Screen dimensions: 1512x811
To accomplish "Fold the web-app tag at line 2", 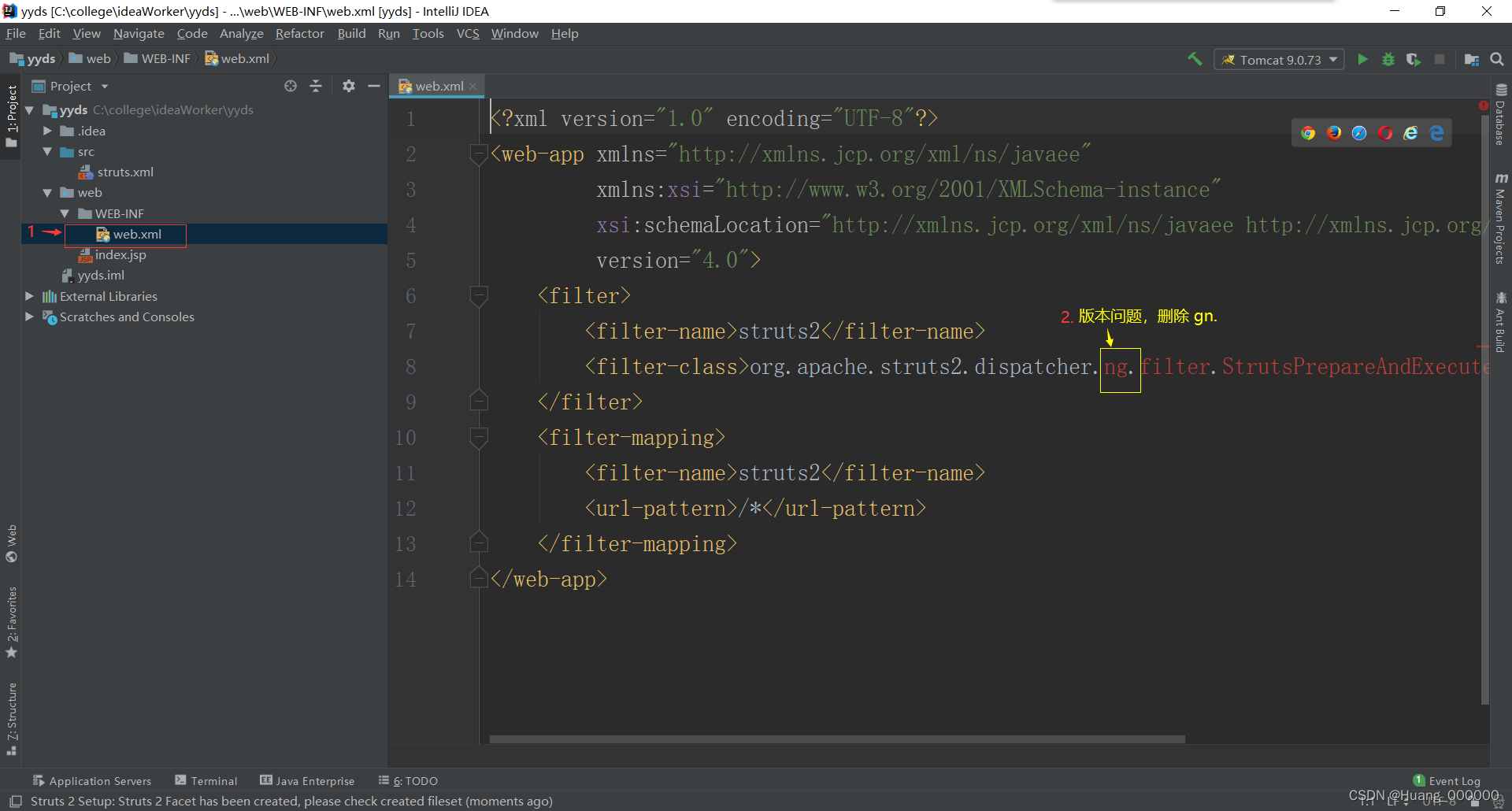I will coord(478,154).
